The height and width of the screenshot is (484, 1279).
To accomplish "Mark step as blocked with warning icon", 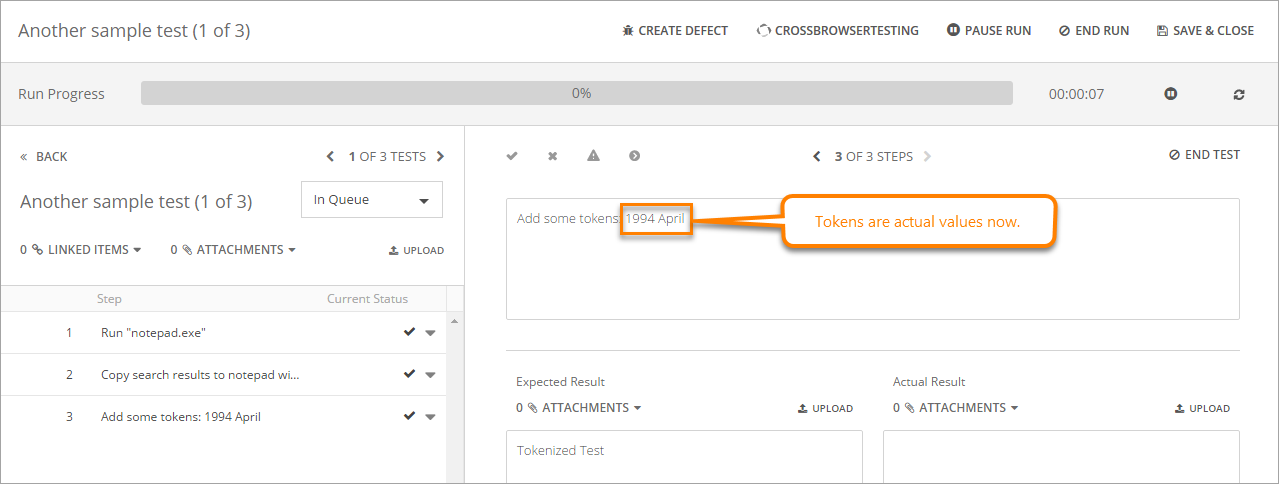I will click(593, 156).
